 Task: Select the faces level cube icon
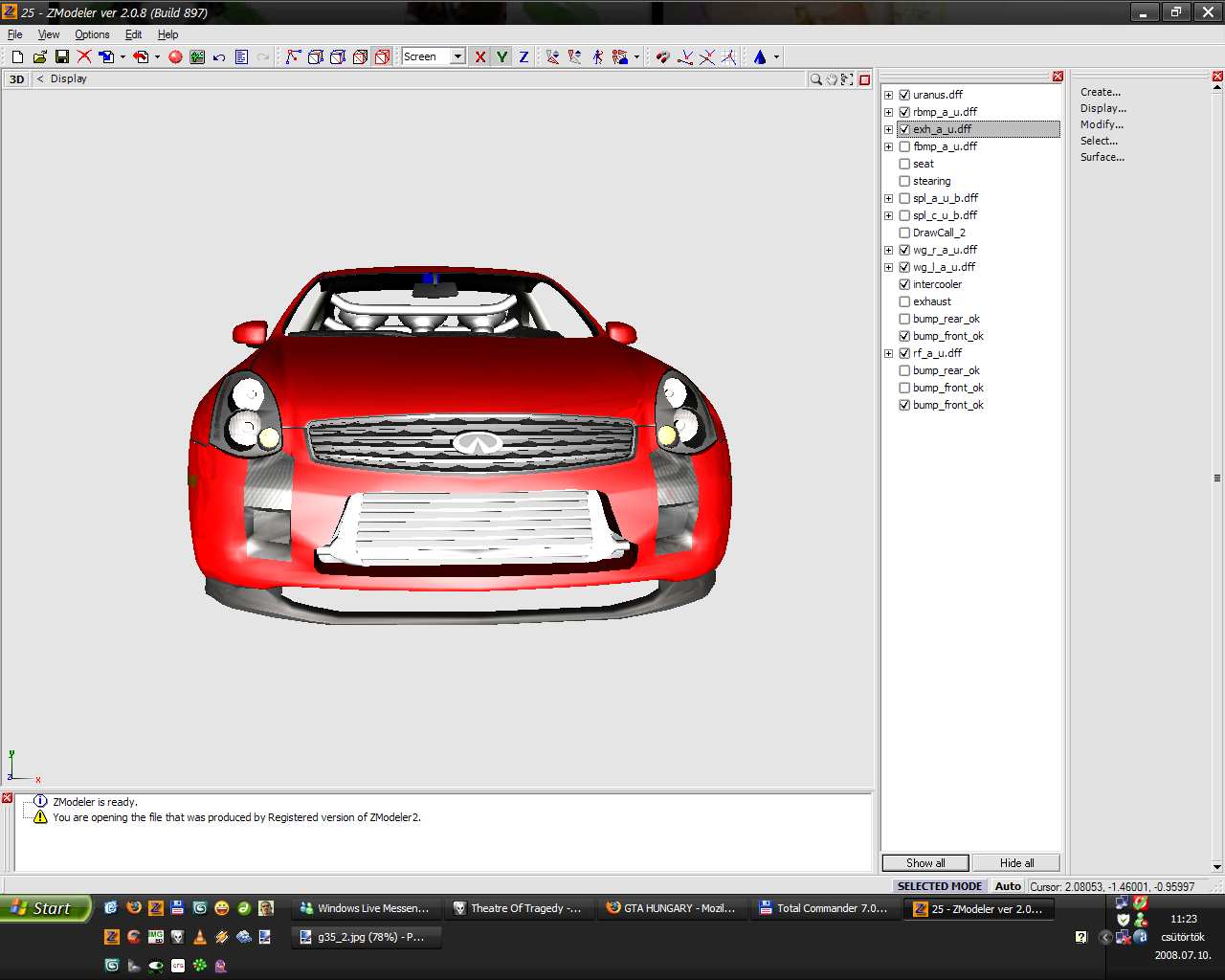337,57
